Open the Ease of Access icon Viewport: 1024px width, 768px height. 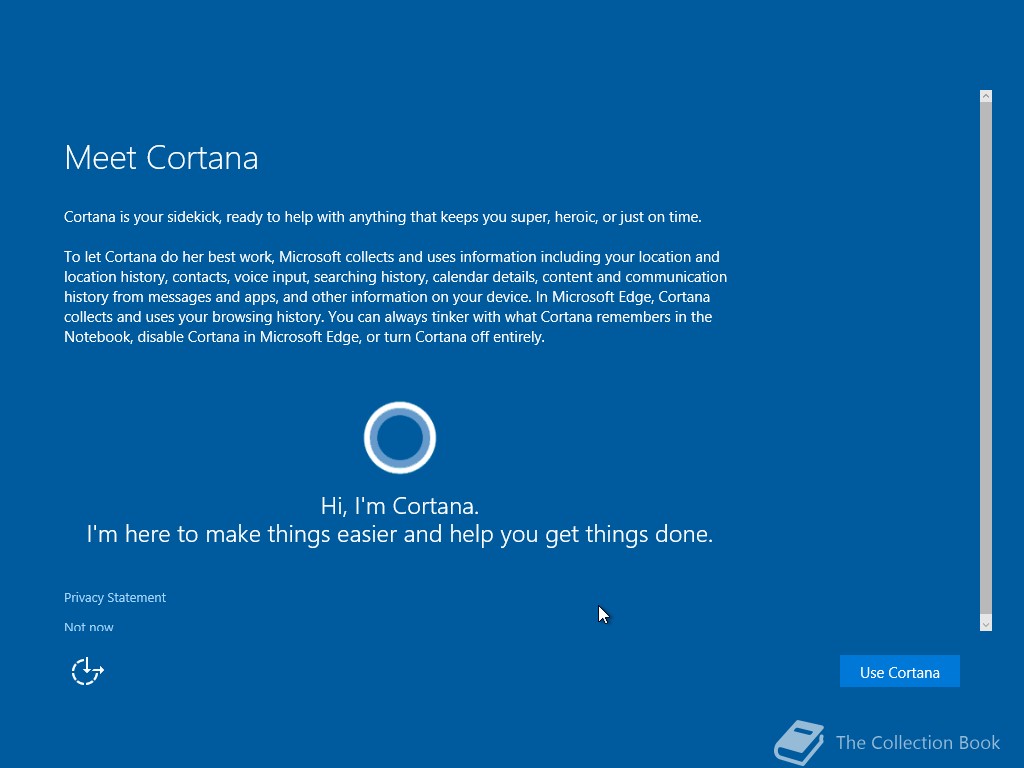point(88,671)
